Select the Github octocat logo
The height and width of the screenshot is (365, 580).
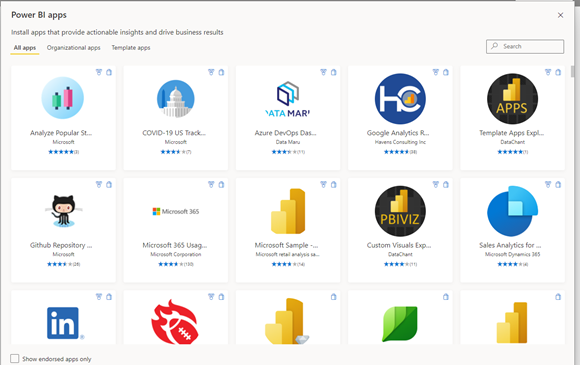pos(63,211)
